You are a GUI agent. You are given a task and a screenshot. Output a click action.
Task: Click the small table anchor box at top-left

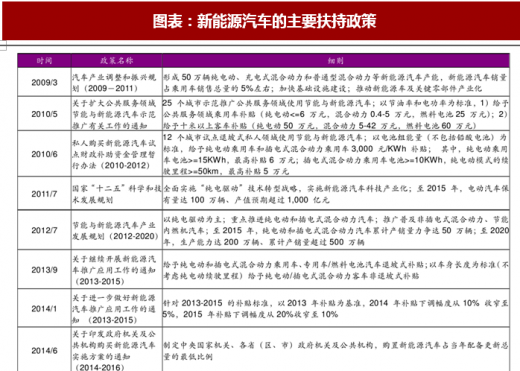click(x=3, y=46)
